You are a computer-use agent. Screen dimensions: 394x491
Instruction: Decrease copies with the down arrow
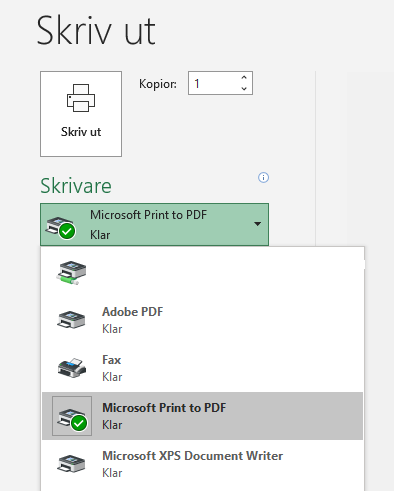[244, 88]
